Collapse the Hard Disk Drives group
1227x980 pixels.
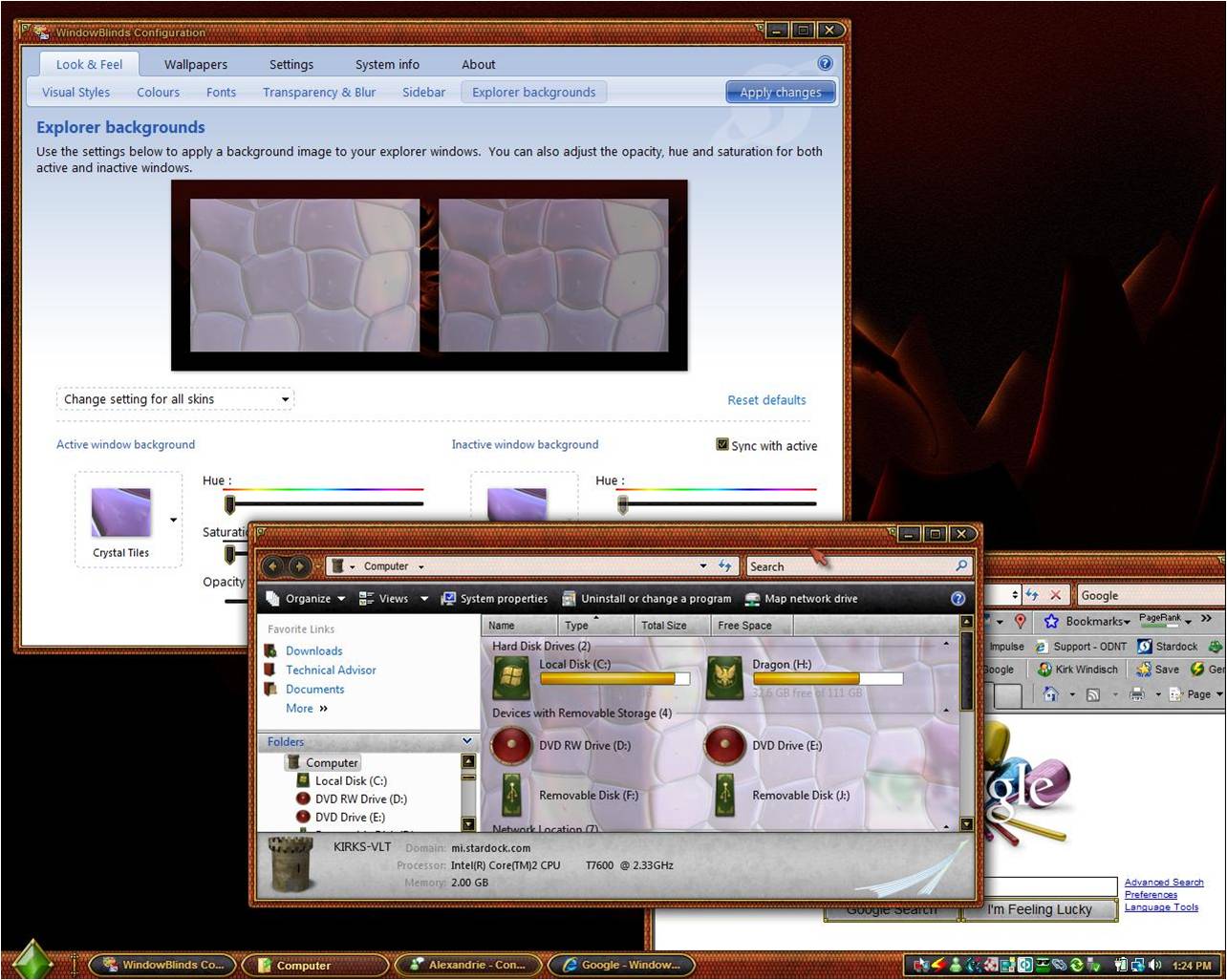946,645
